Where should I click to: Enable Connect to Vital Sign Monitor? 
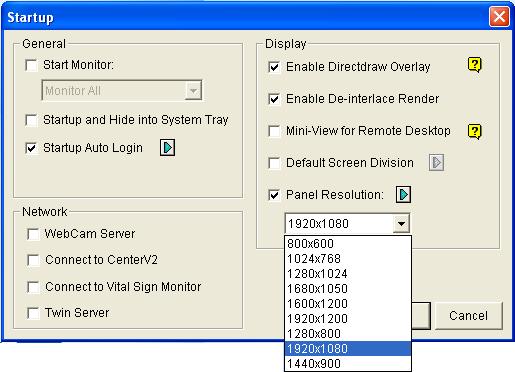tap(33, 287)
